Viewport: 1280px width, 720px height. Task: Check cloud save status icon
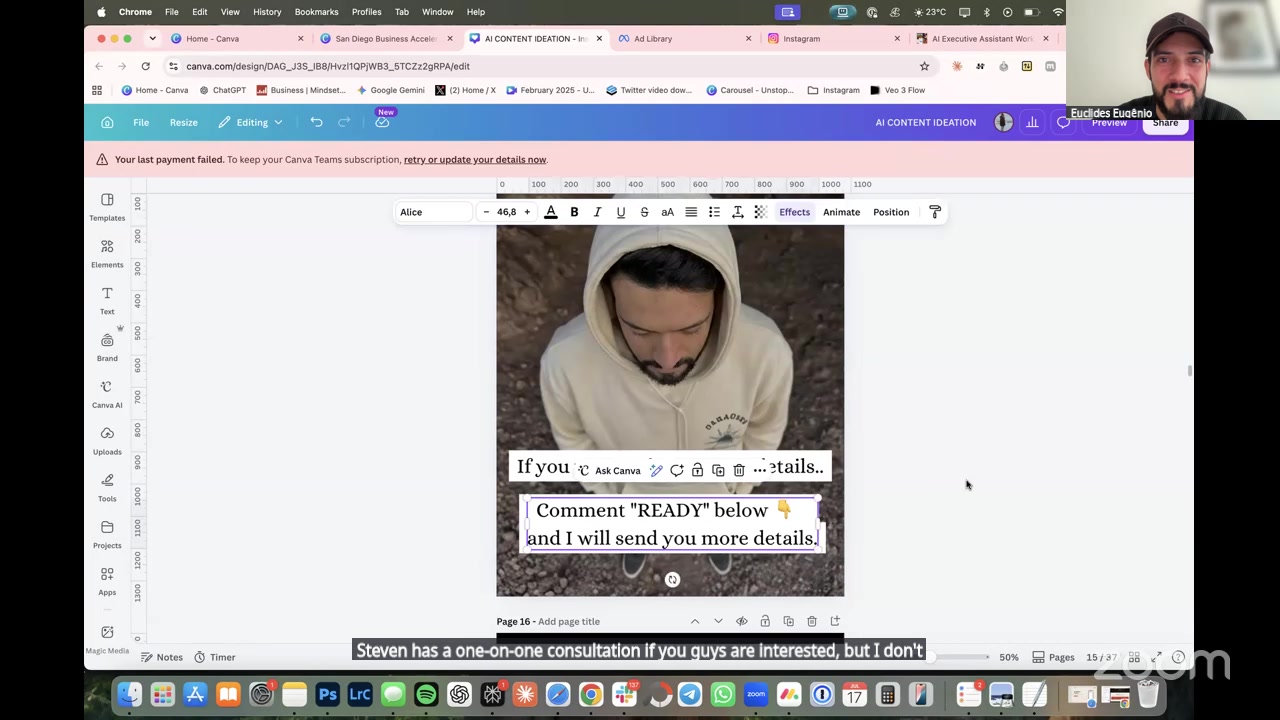tap(382, 122)
